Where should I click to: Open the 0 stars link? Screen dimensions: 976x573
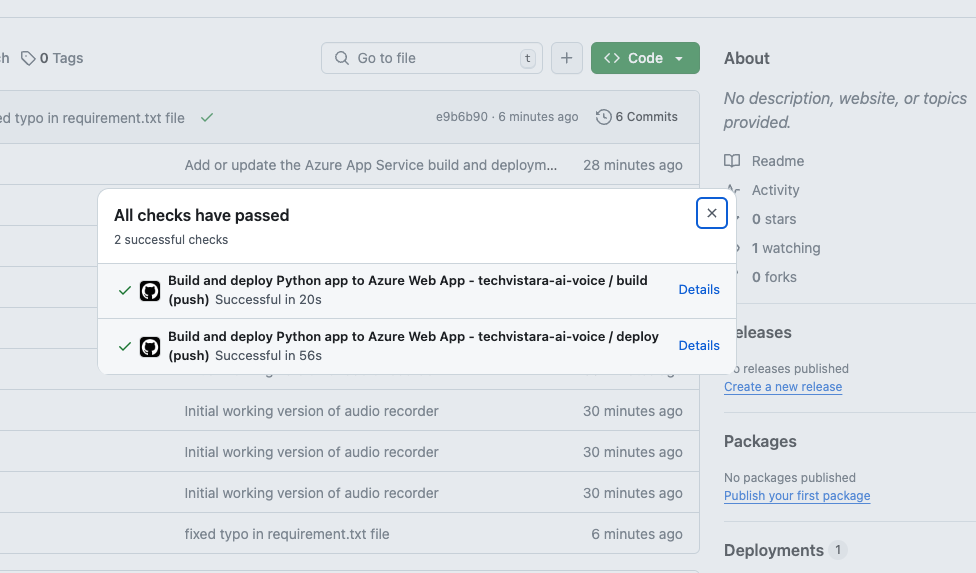coord(773,219)
